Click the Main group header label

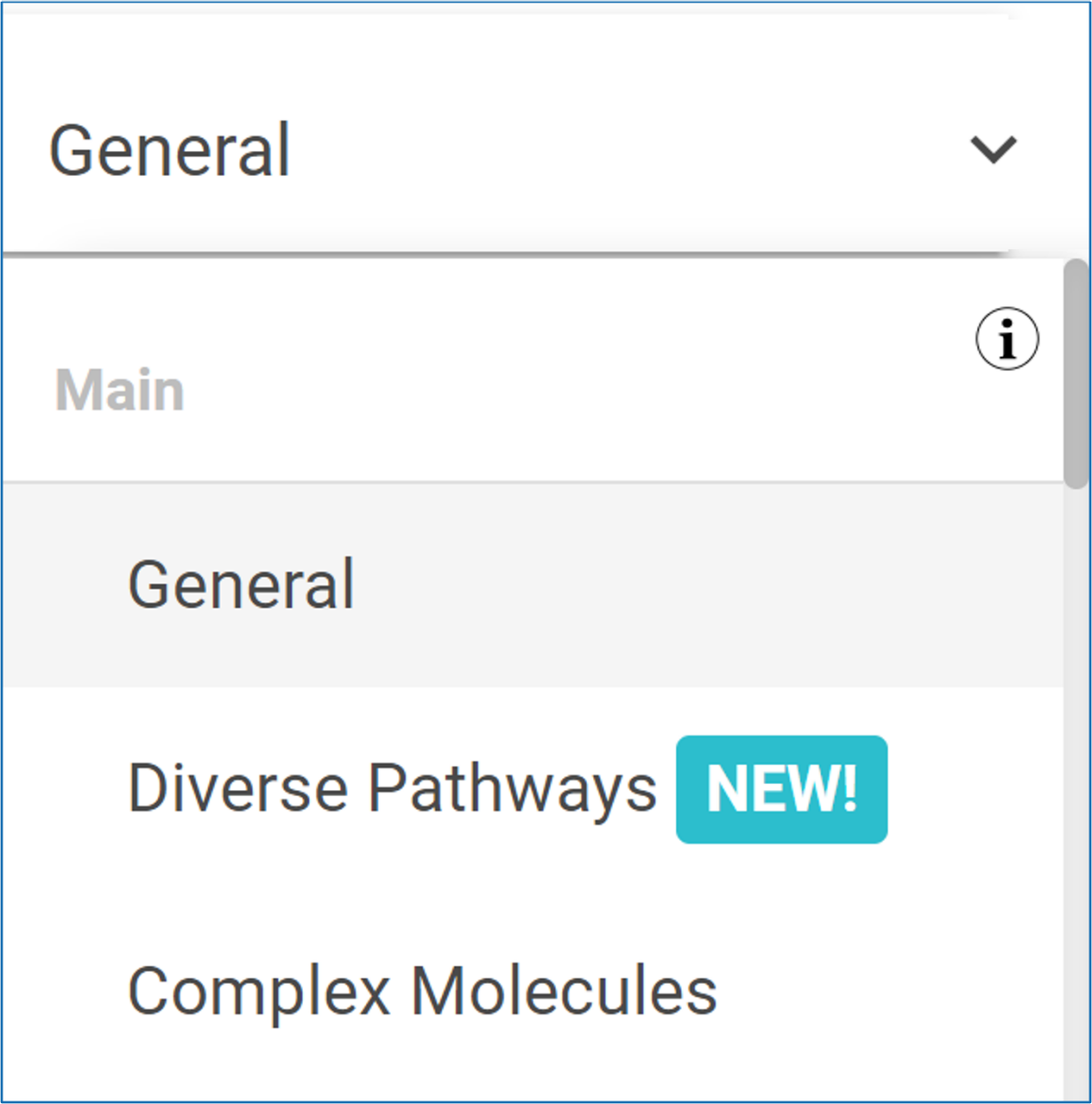[119, 391]
